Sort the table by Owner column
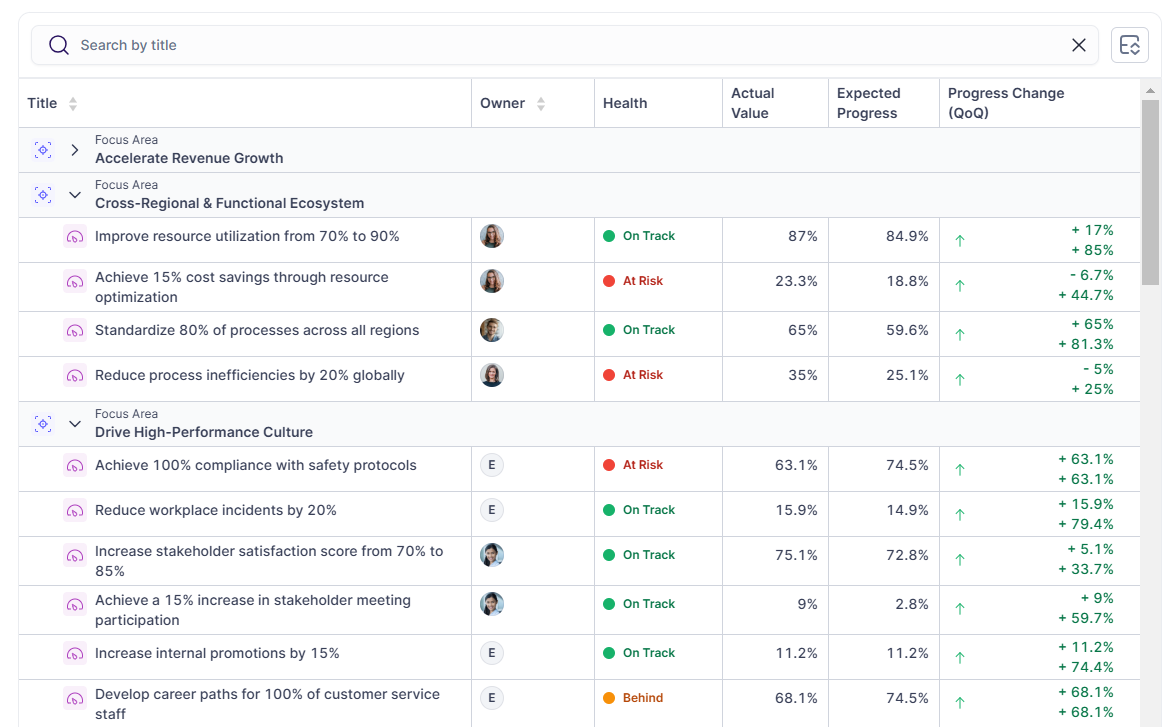The height and width of the screenshot is (727, 1172). click(541, 104)
